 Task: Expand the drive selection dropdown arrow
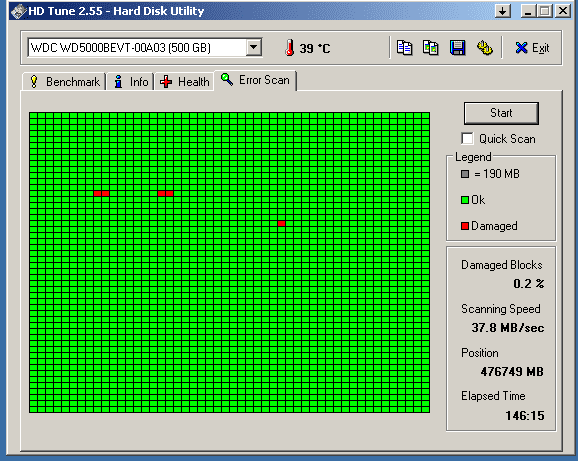(x=254, y=48)
